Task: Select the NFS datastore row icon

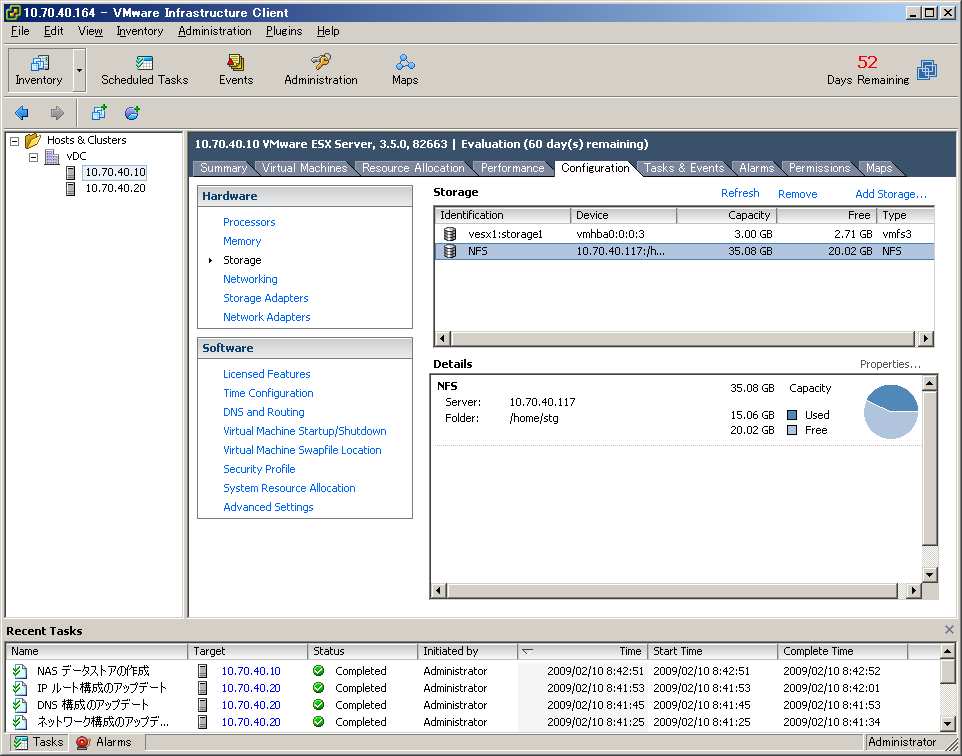Action: click(450, 251)
